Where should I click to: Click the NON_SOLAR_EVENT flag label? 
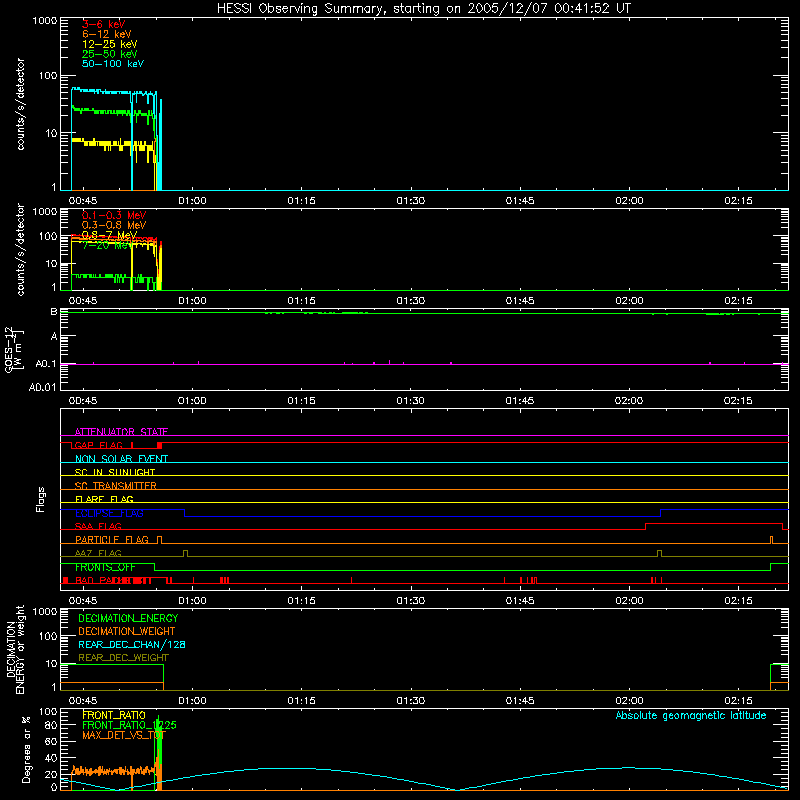click(121, 459)
